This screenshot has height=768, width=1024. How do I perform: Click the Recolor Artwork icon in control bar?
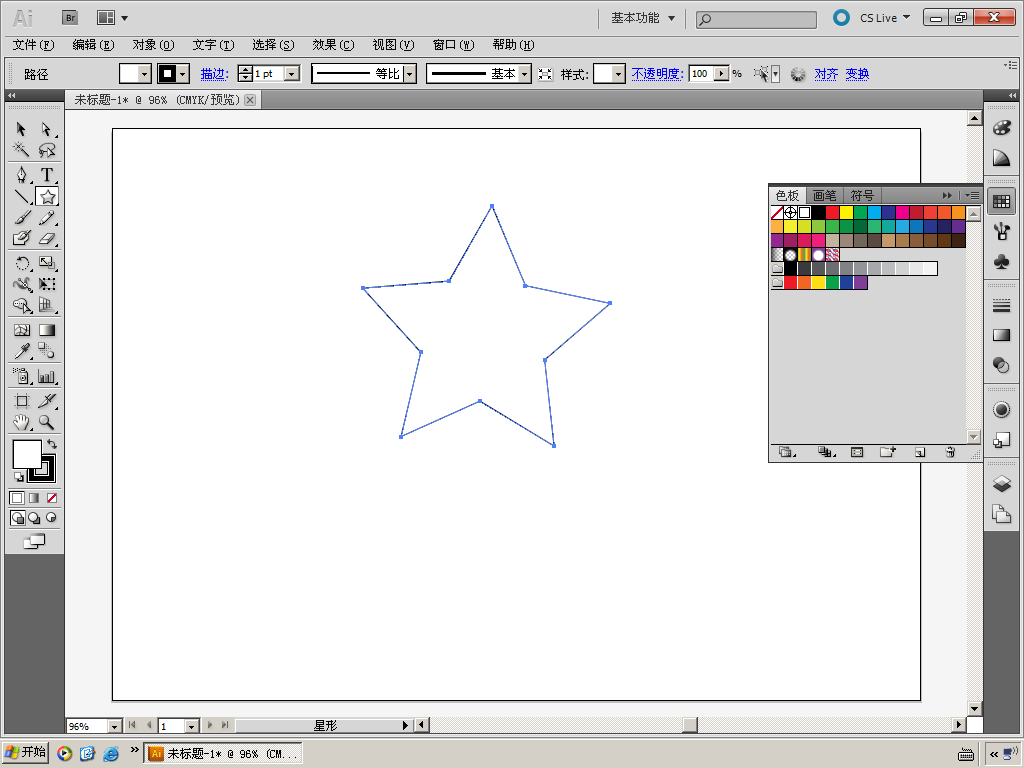pos(797,74)
